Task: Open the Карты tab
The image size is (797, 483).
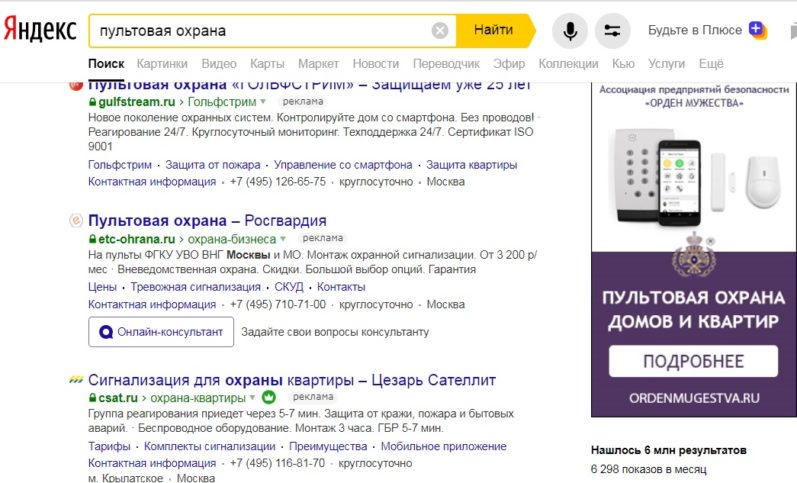Action: [x=267, y=64]
